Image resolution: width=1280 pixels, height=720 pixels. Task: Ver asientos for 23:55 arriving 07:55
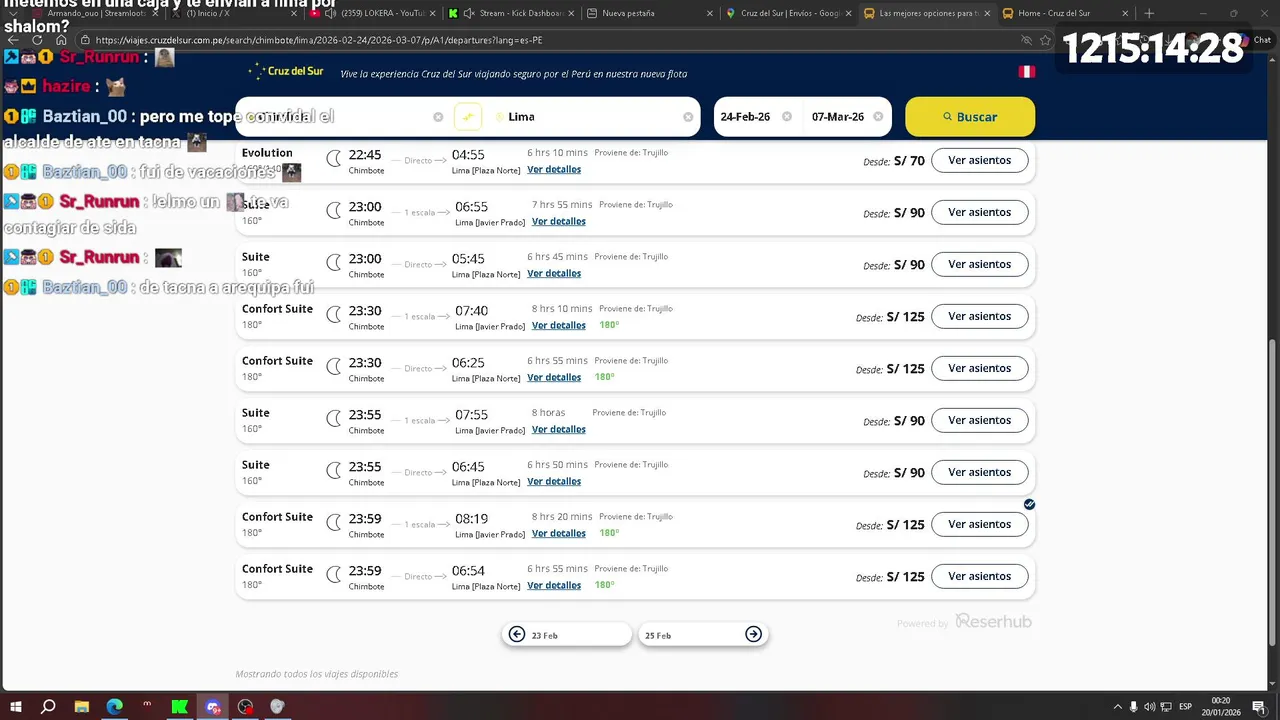point(979,420)
